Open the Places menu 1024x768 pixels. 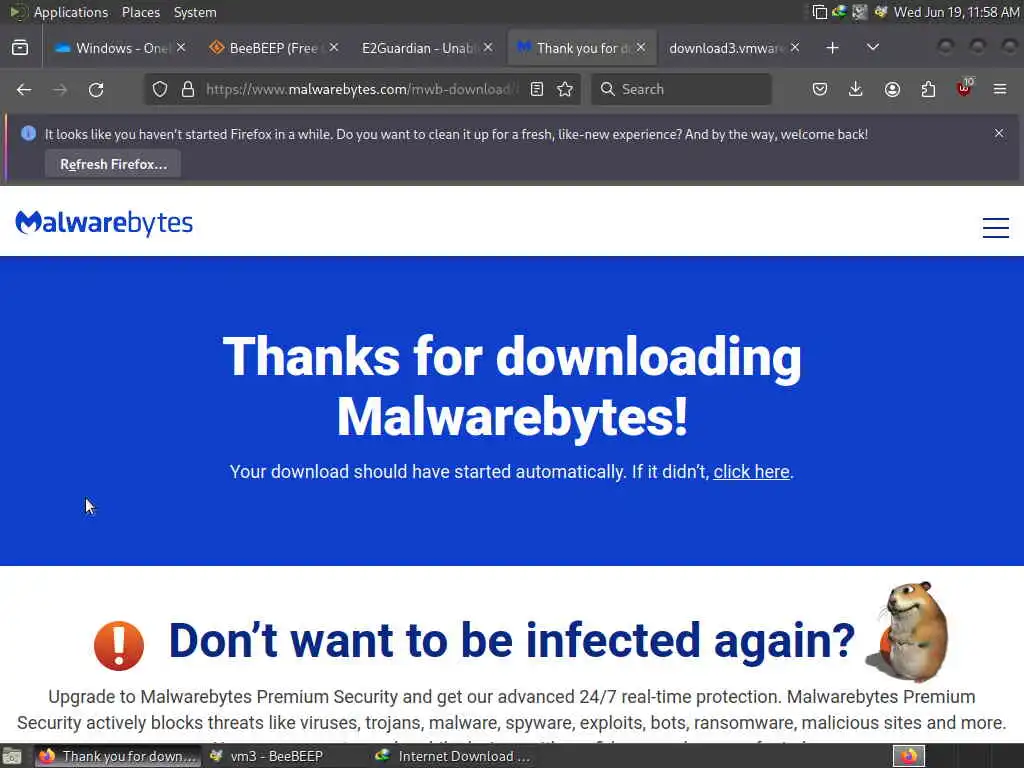(x=140, y=12)
